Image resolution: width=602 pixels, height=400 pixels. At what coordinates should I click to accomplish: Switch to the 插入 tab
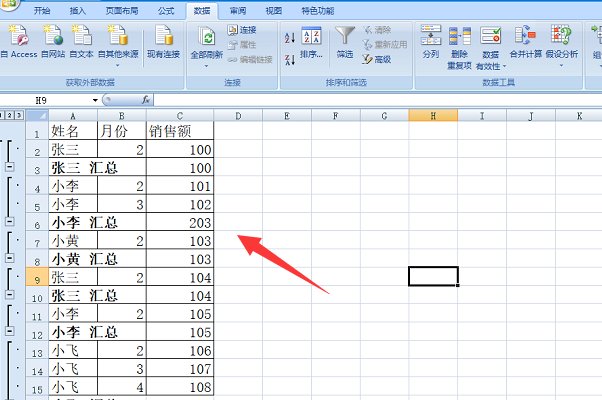tap(78, 11)
